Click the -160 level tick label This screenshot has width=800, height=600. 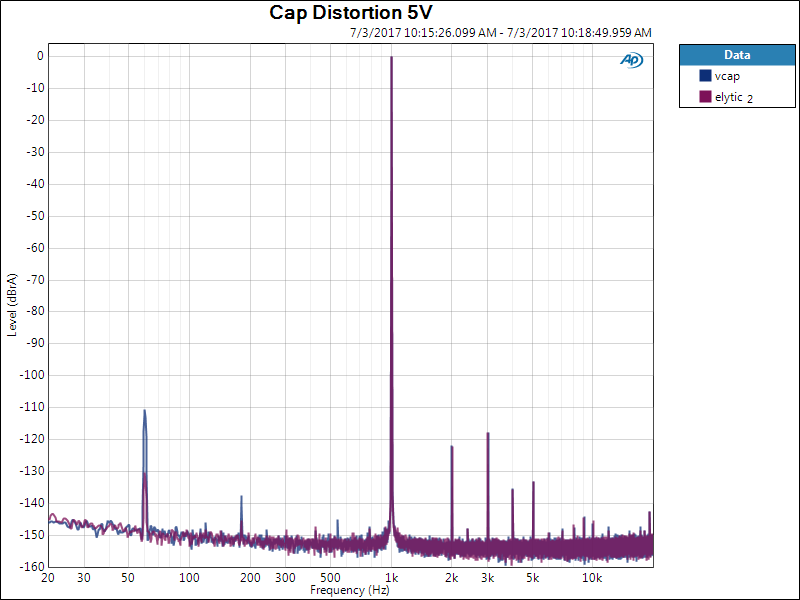pos(32,566)
